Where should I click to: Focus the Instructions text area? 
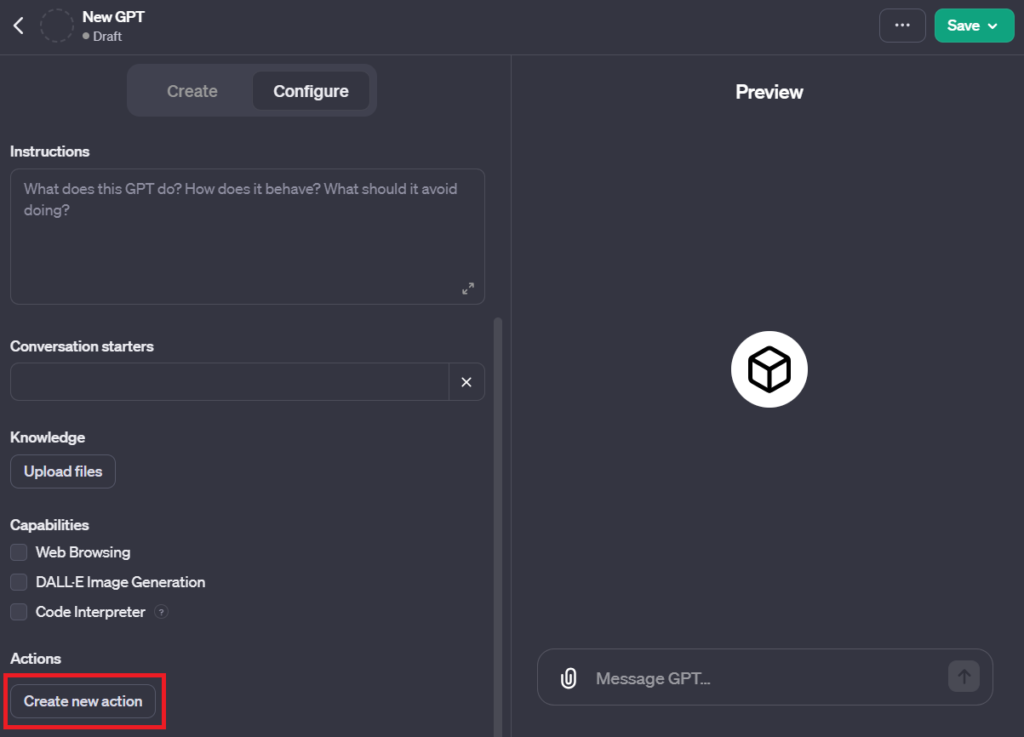point(247,236)
